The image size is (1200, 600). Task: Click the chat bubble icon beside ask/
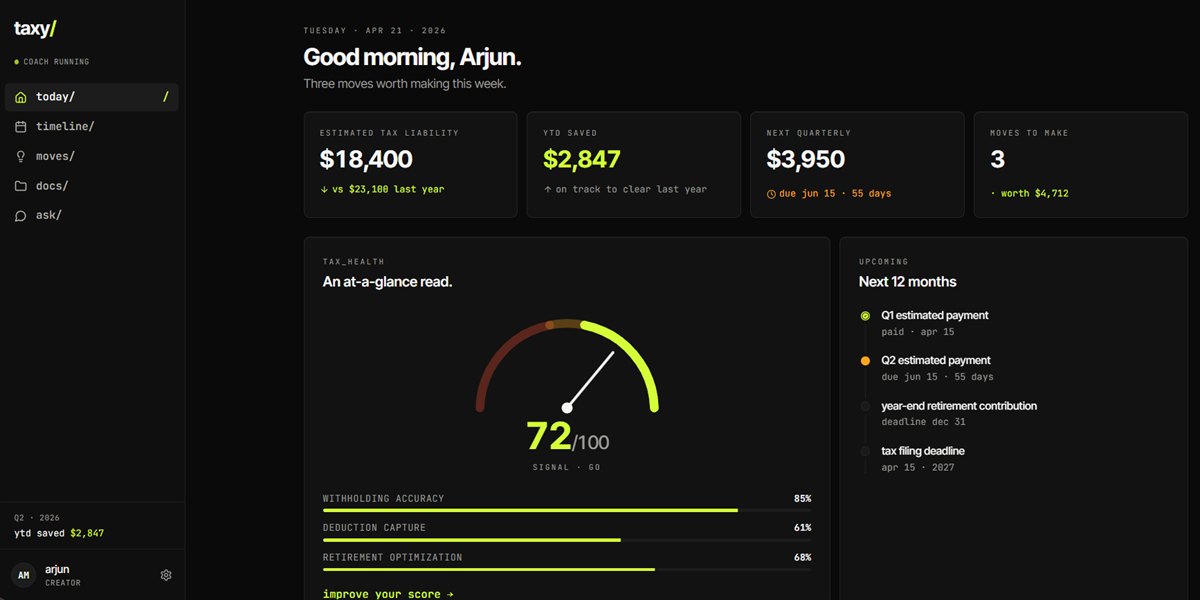[x=21, y=215]
